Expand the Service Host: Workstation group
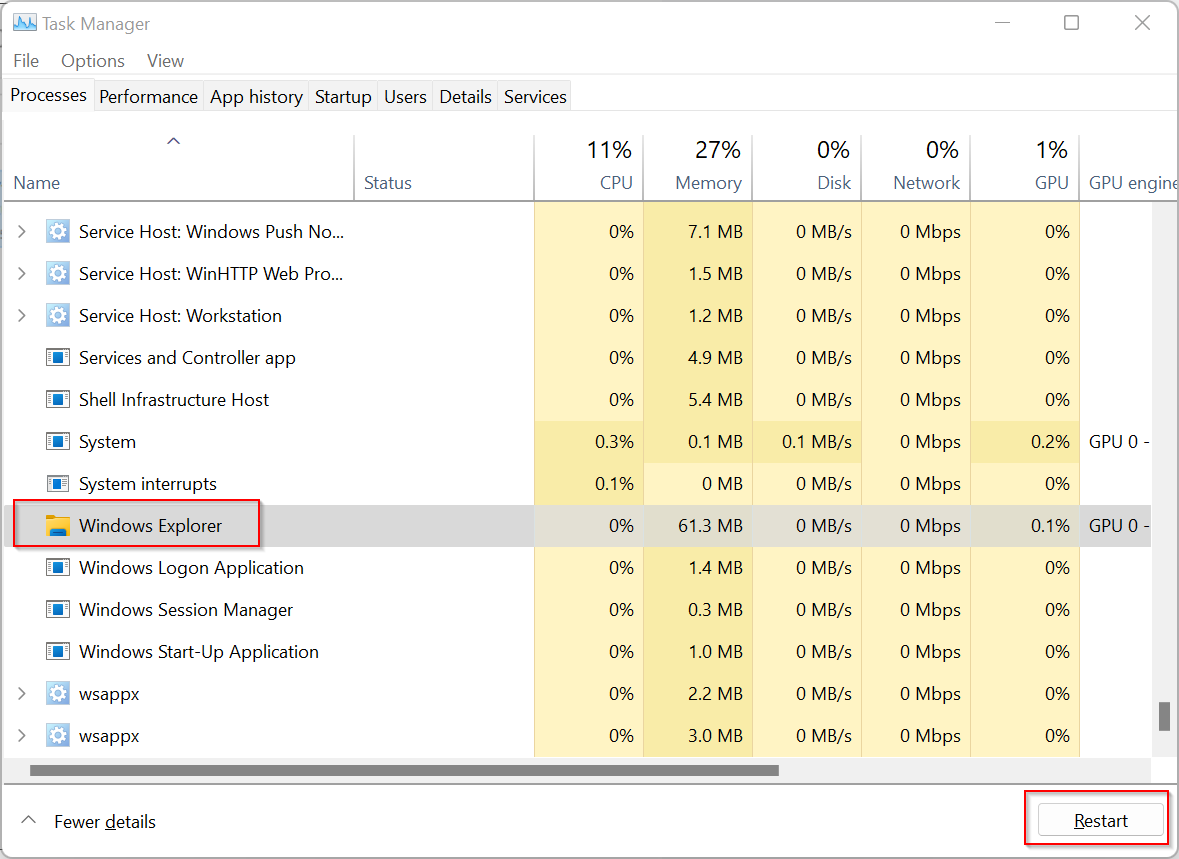Viewport: 1179px width, 859px height. (x=22, y=316)
